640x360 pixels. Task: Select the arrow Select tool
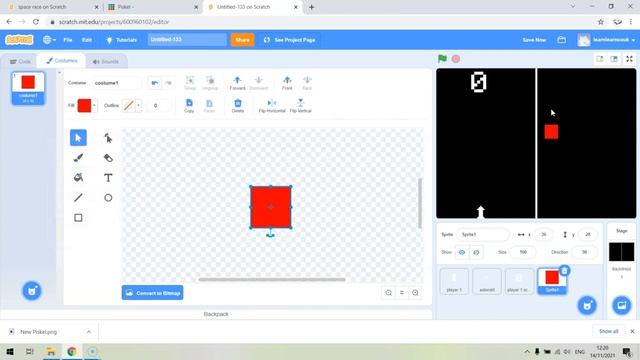pos(78,138)
